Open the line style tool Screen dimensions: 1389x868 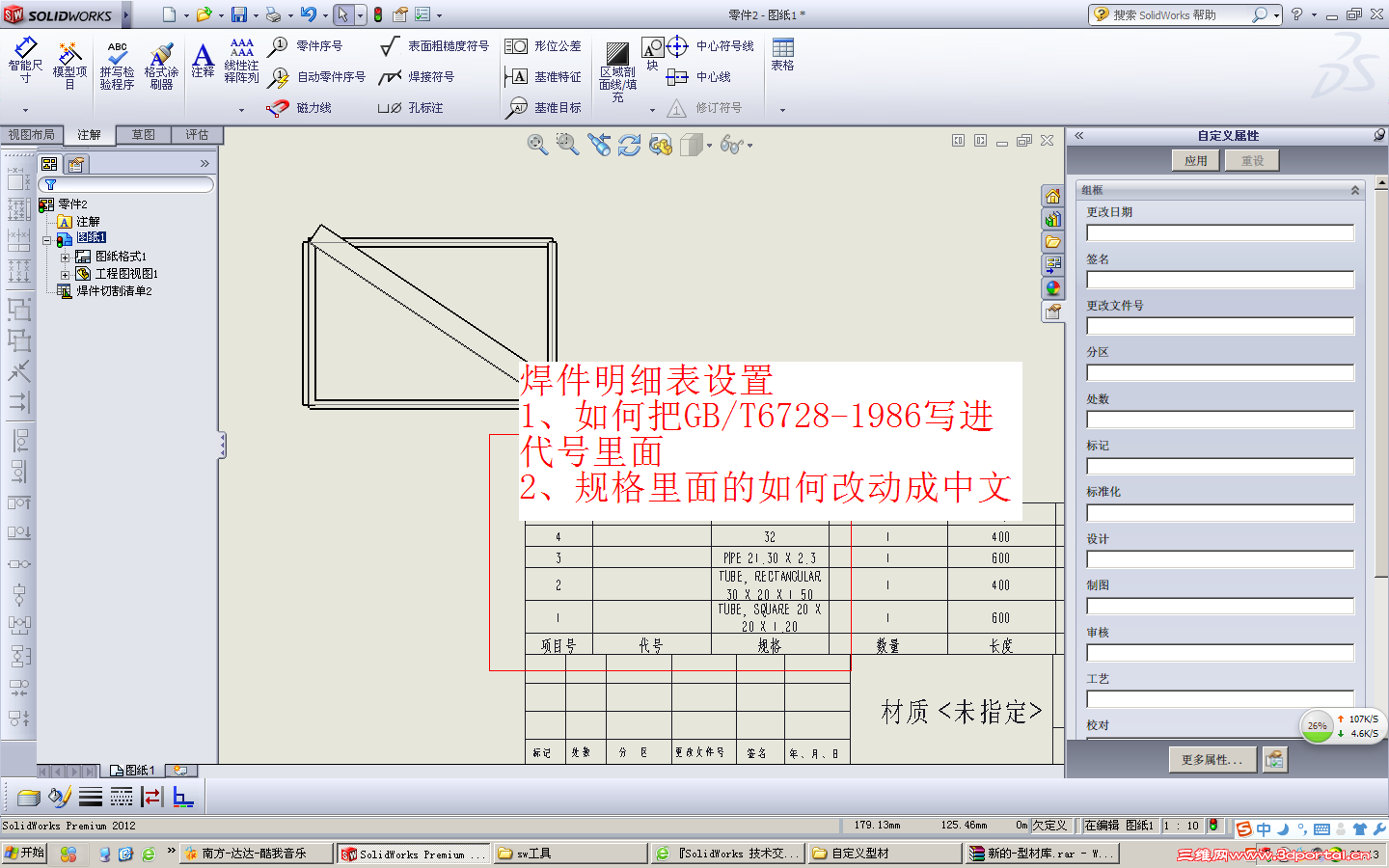pyautogui.click(x=122, y=797)
